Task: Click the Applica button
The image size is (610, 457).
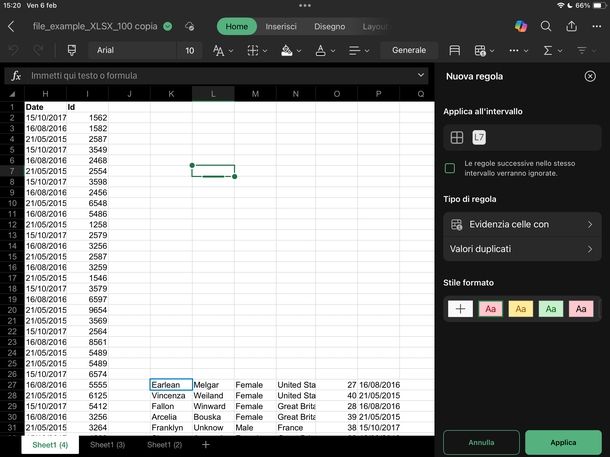Action: click(x=563, y=442)
